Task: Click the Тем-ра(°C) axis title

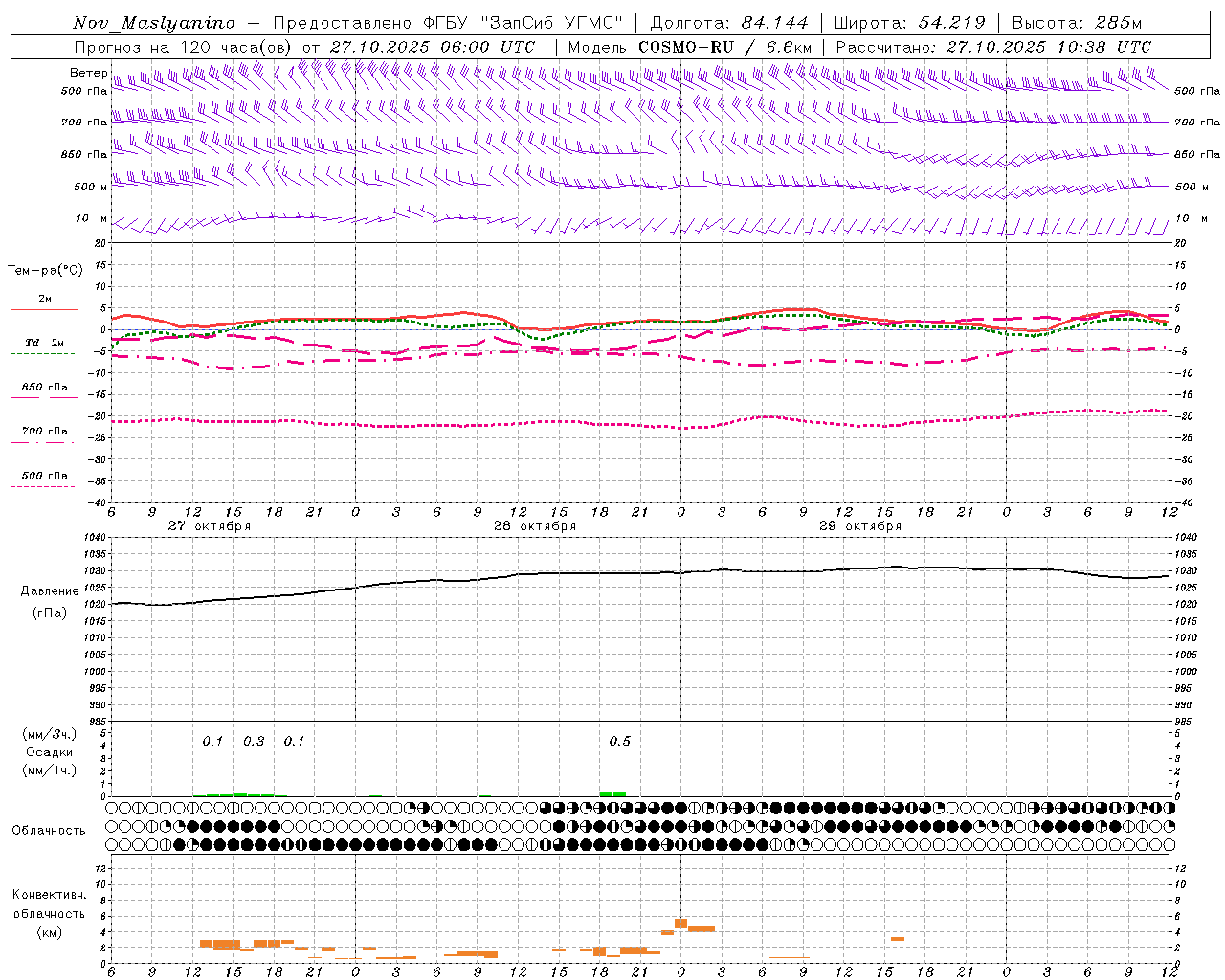Action: 45,271
